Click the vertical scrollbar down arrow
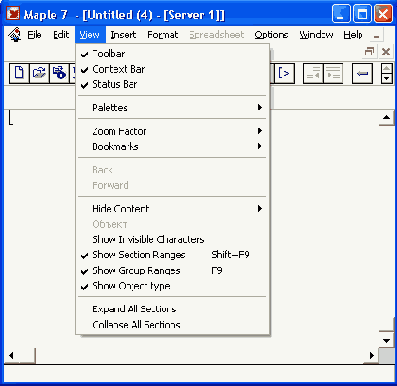Viewport: 397px width, 386px height. pos(387,340)
